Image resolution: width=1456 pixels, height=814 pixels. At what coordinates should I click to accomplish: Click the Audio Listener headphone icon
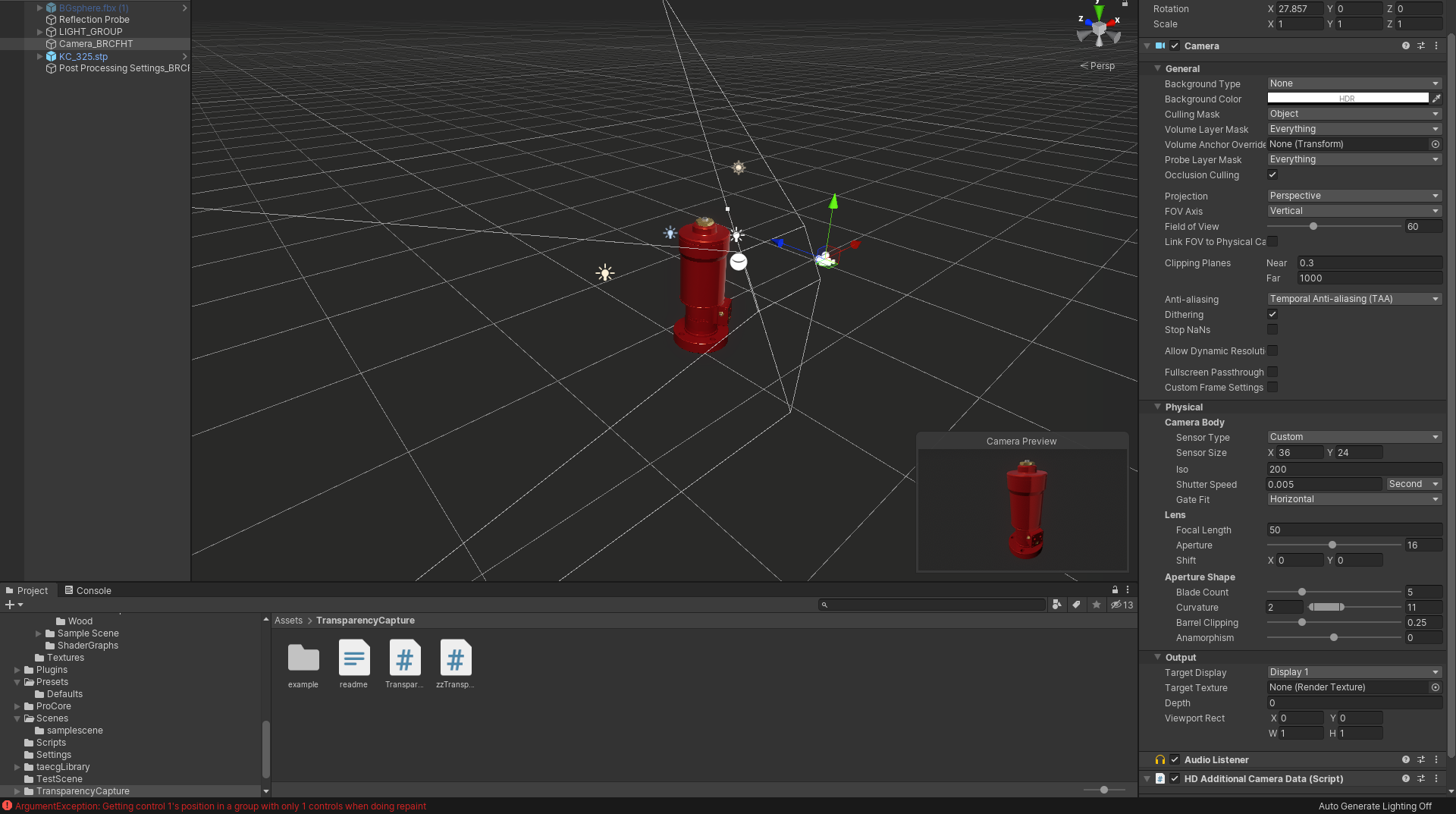(x=1159, y=759)
